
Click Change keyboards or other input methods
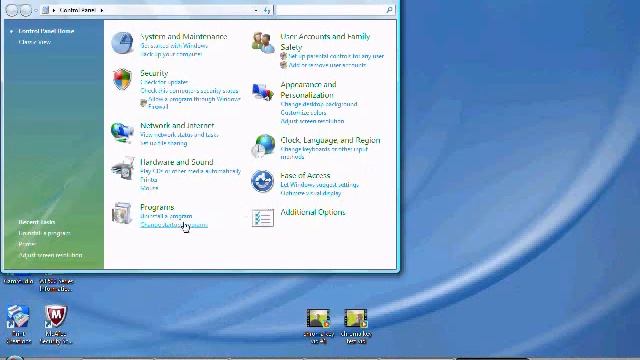pos(324,153)
